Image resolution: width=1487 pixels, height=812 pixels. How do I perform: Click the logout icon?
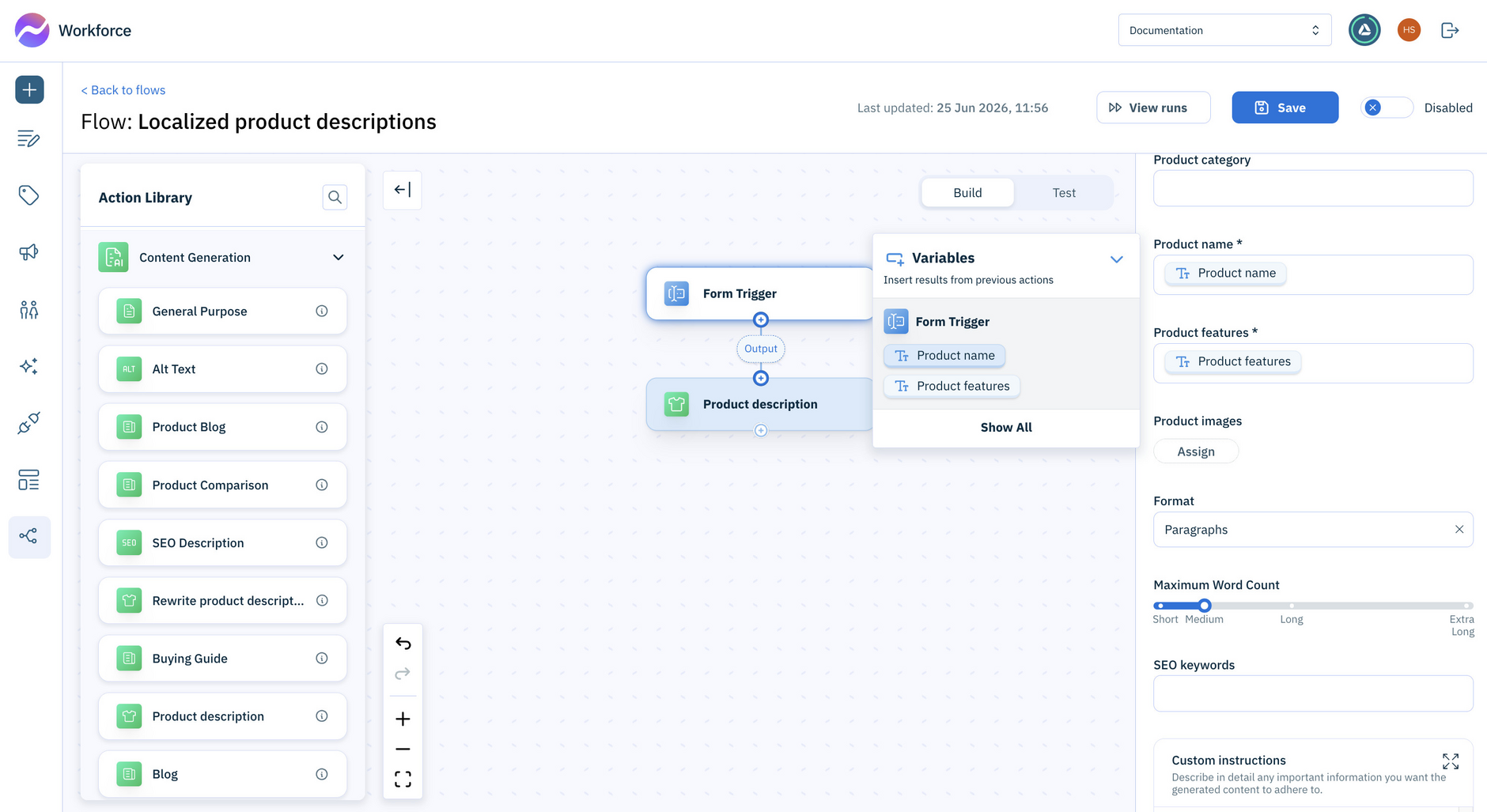(x=1450, y=30)
